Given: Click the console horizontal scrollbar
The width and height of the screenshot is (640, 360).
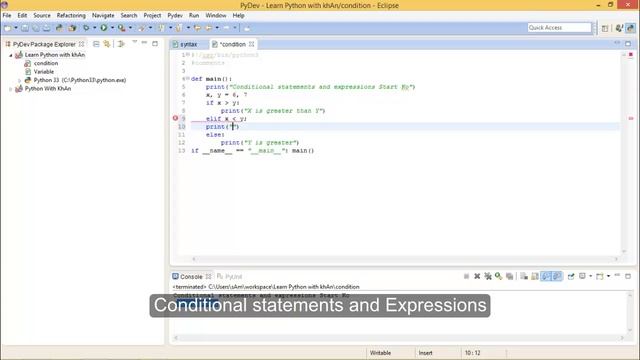Looking at the screenshot, I should click(x=398, y=338).
